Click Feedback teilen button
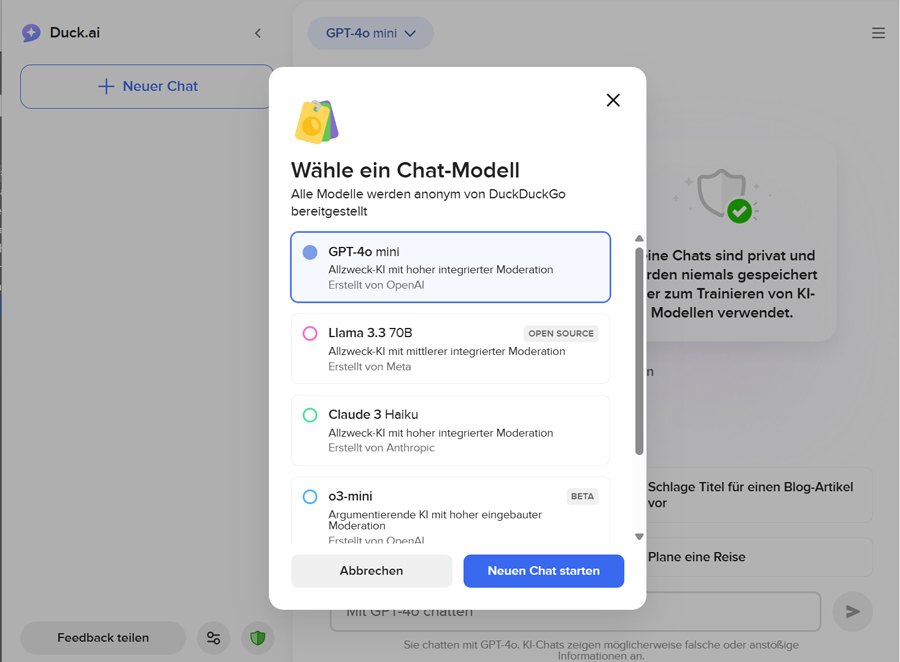The width and height of the screenshot is (900, 662). pyautogui.click(x=103, y=638)
